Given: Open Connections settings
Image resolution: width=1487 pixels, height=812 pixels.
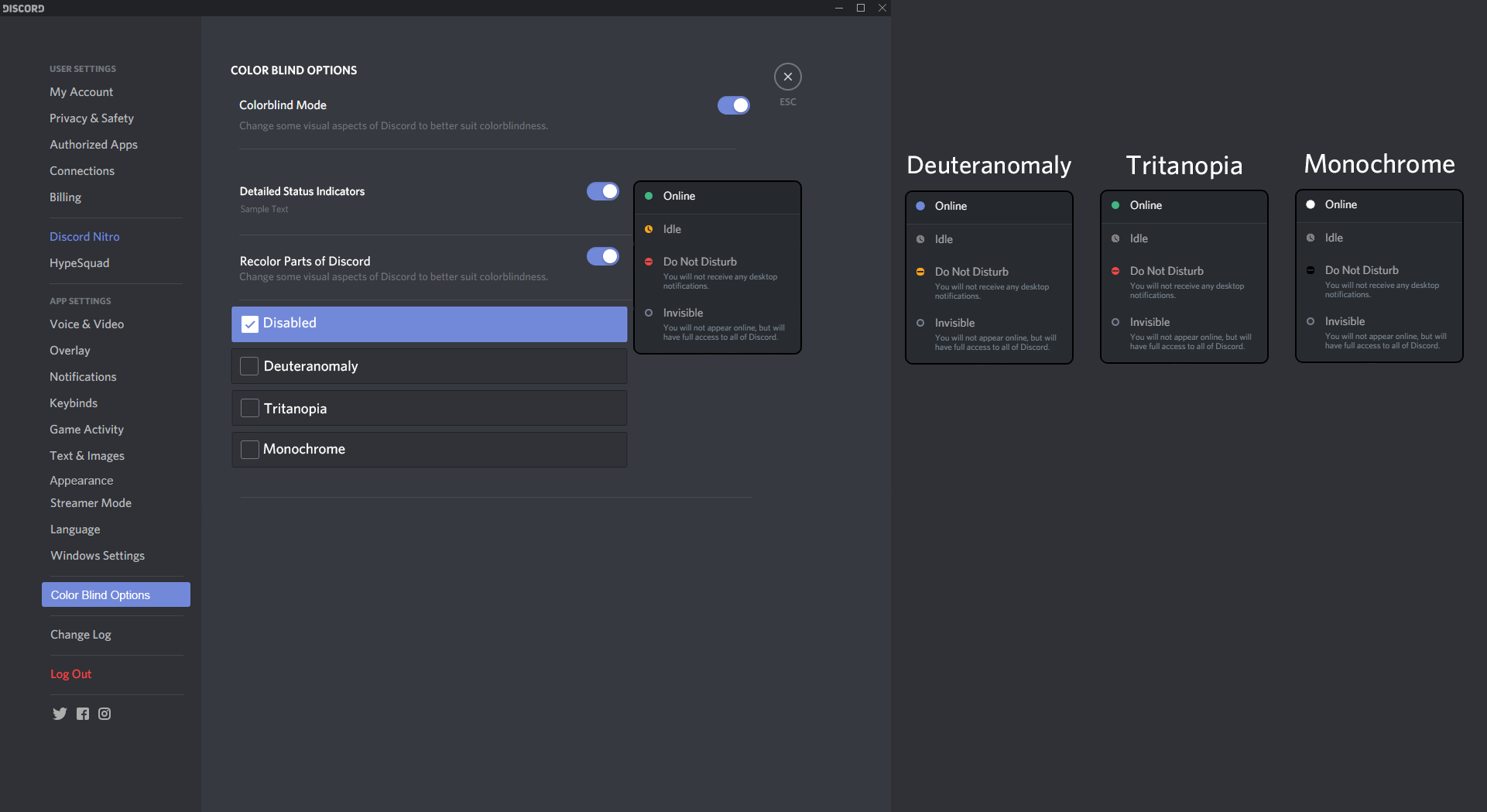Looking at the screenshot, I should (x=82, y=171).
